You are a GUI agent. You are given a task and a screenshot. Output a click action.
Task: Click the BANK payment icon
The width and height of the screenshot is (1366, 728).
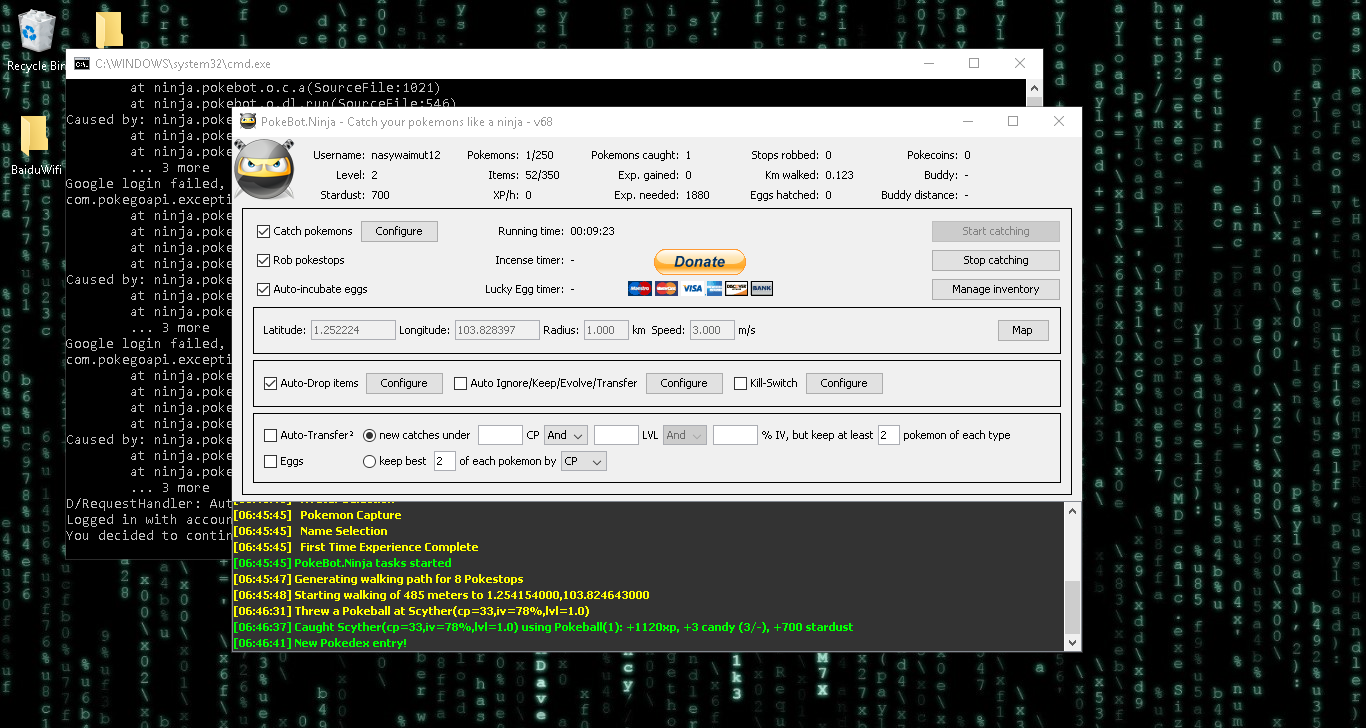(761, 289)
